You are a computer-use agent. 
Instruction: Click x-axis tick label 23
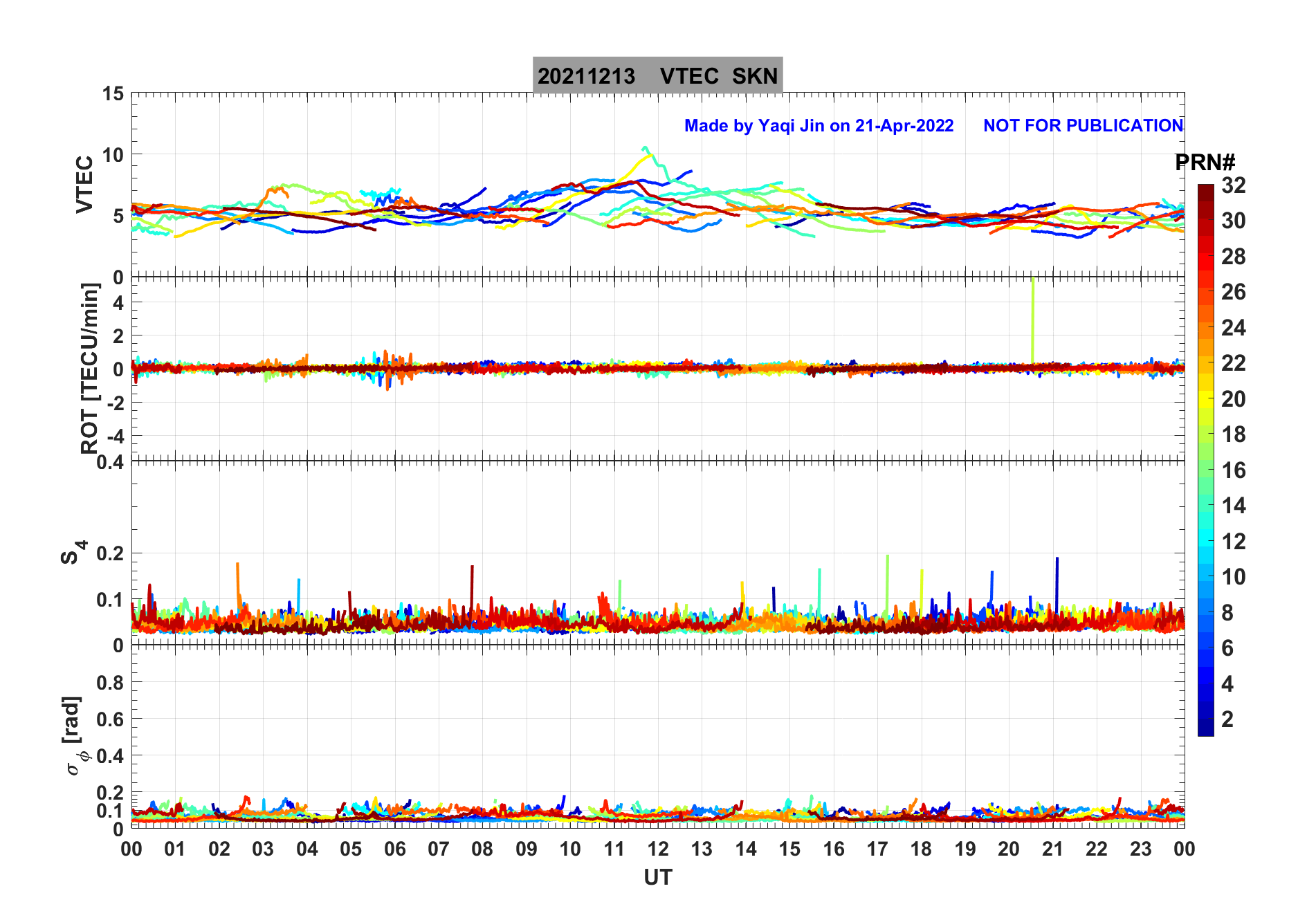(1141, 849)
